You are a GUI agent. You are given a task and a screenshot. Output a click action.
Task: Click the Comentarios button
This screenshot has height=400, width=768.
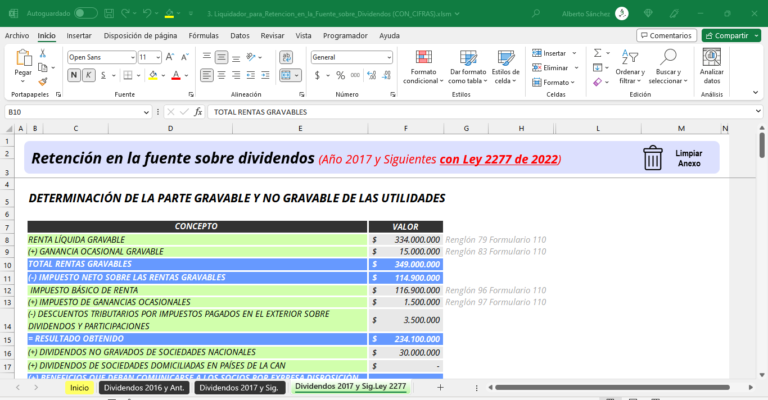tap(666, 36)
